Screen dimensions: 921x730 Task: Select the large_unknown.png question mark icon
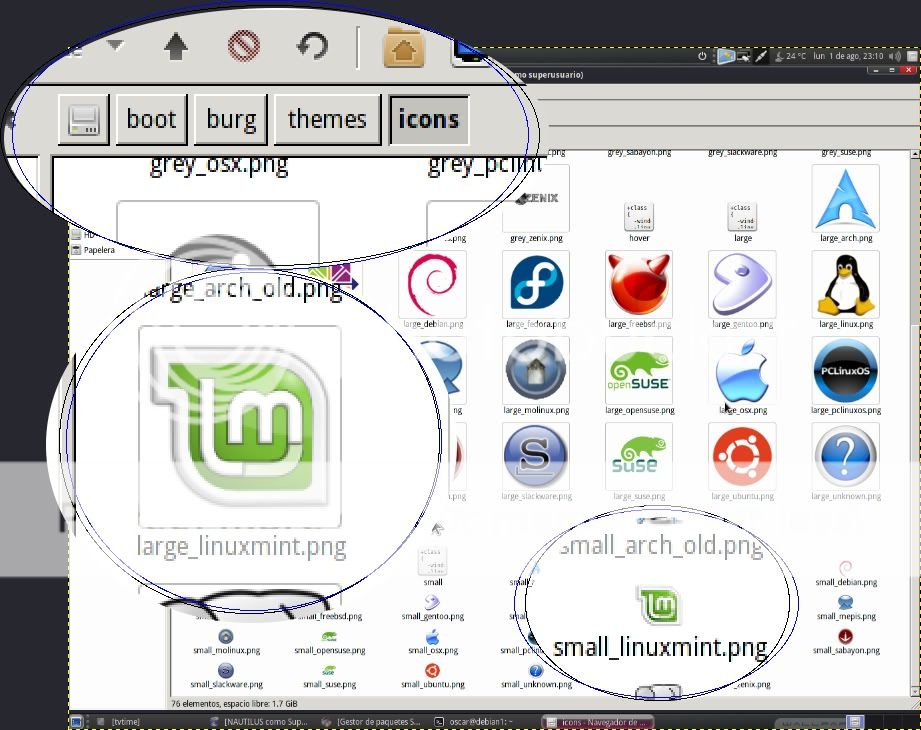tap(845, 456)
